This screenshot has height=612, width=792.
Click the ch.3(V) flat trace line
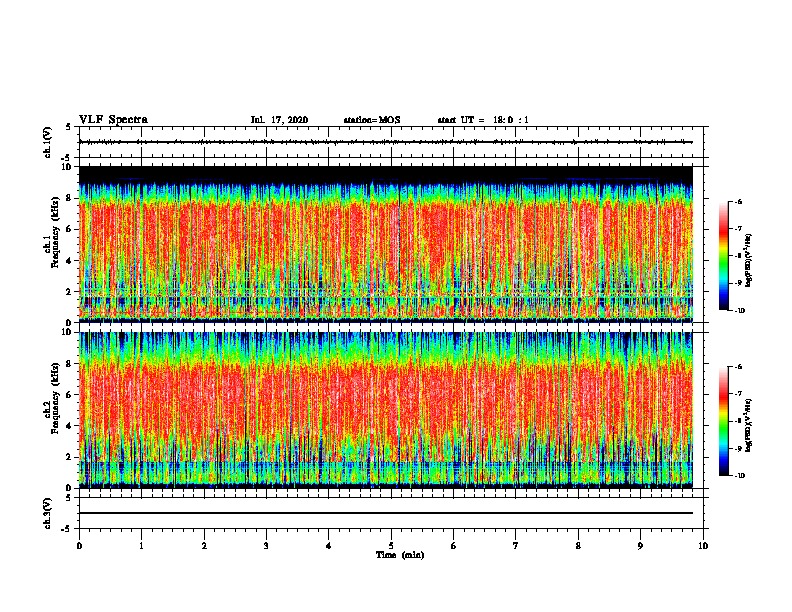coord(385,513)
